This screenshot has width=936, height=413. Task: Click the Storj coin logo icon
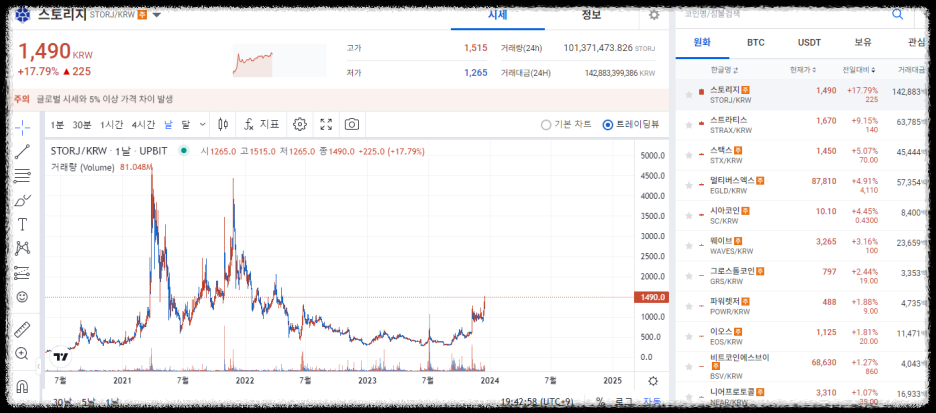[x=23, y=14]
